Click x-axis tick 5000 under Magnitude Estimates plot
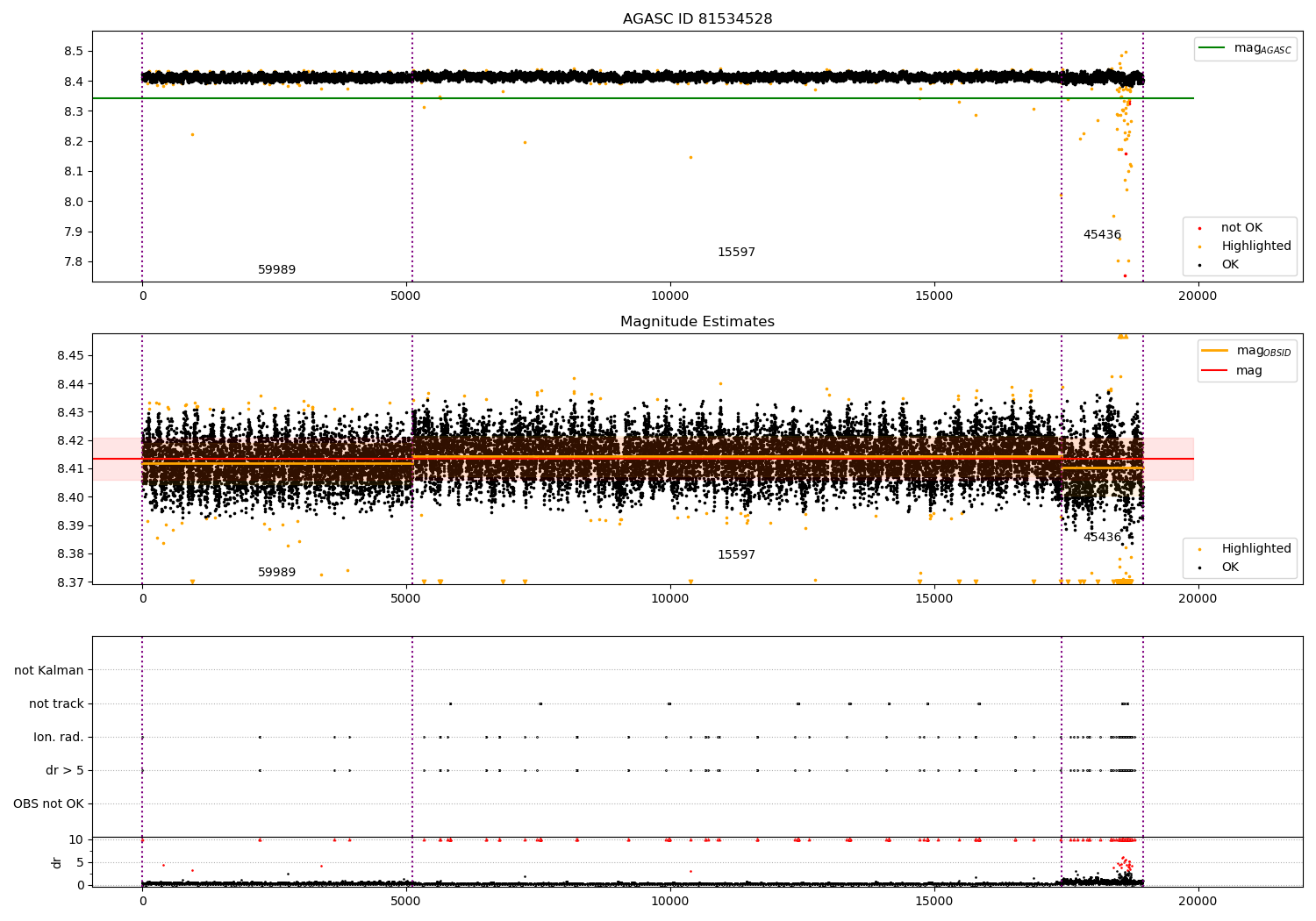1316x921 pixels. click(406, 599)
